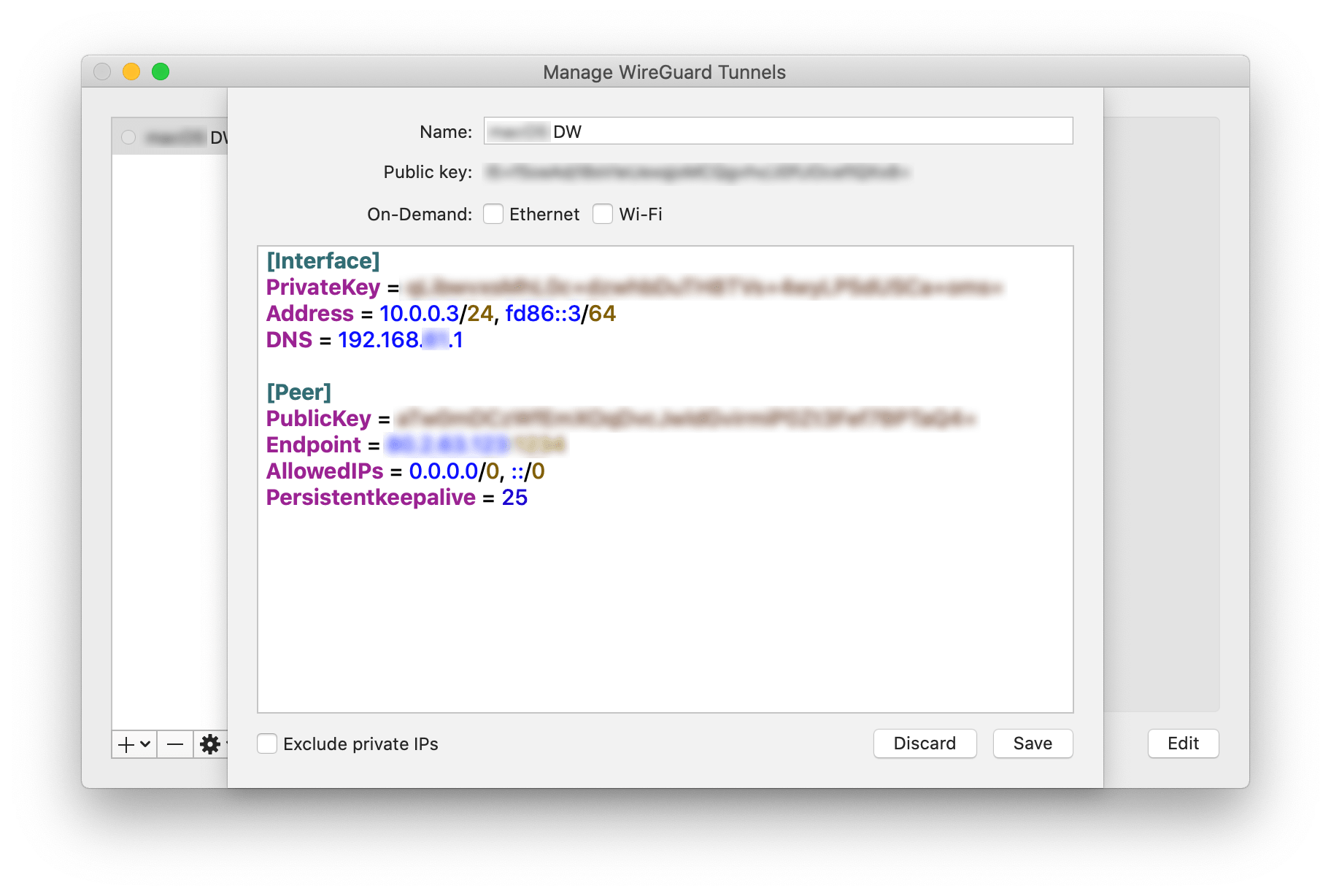Click the blurred Public key value
Image resolution: width=1331 pixels, height=896 pixels.
click(697, 172)
